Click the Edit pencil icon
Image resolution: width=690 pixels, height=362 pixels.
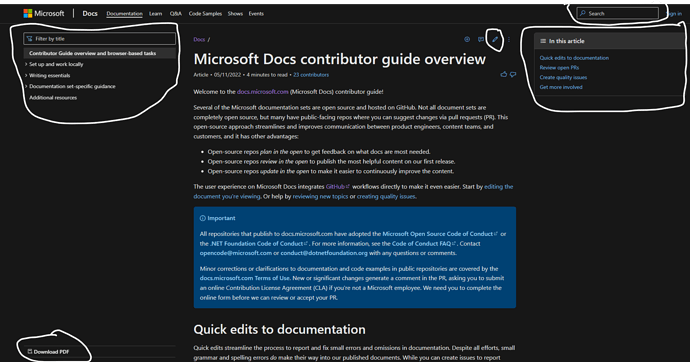pos(495,39)
